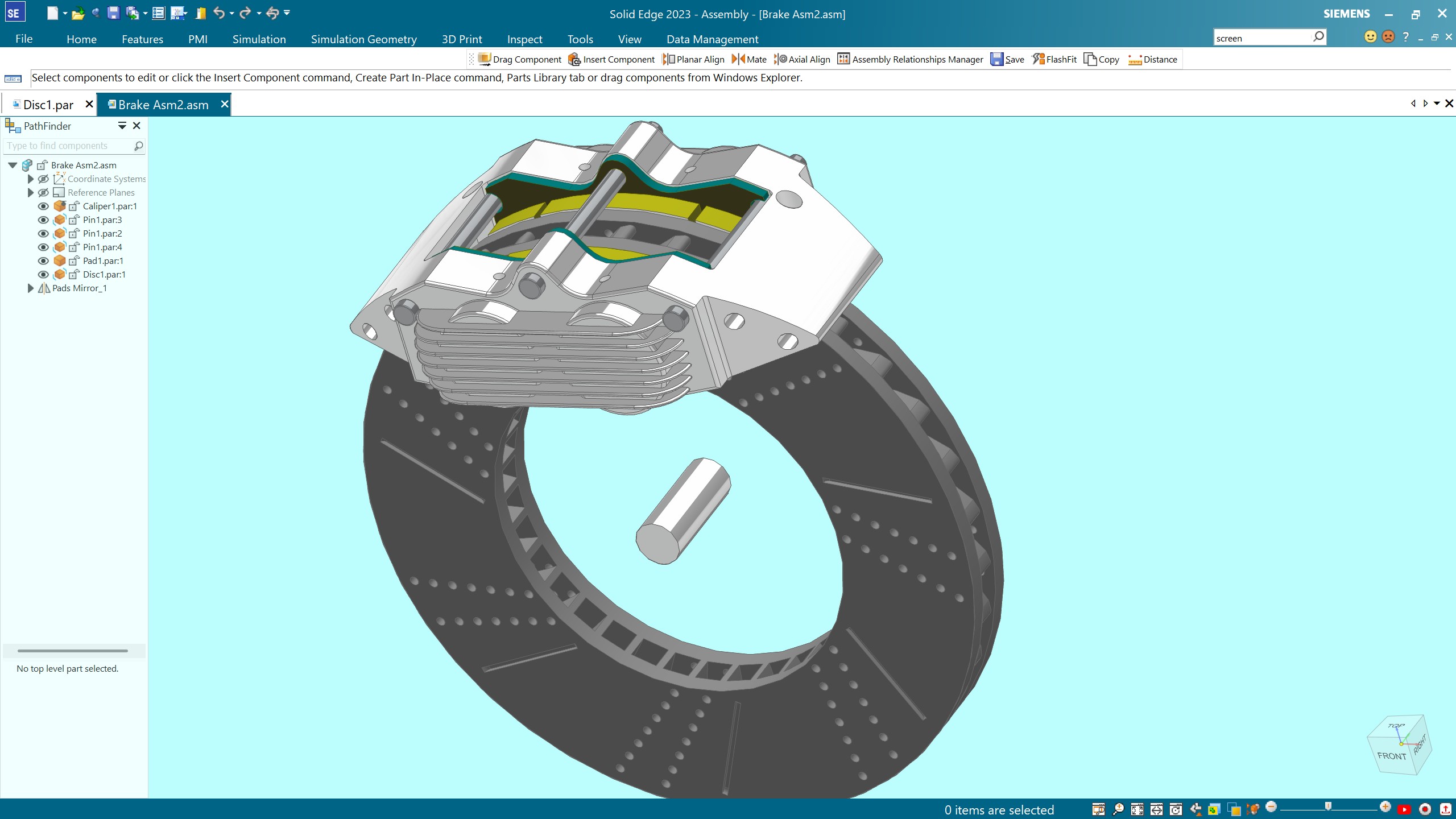Screen dimensions: 1456x819
Task: Expand the Pads Mirror_1 node
Action: 31,288
